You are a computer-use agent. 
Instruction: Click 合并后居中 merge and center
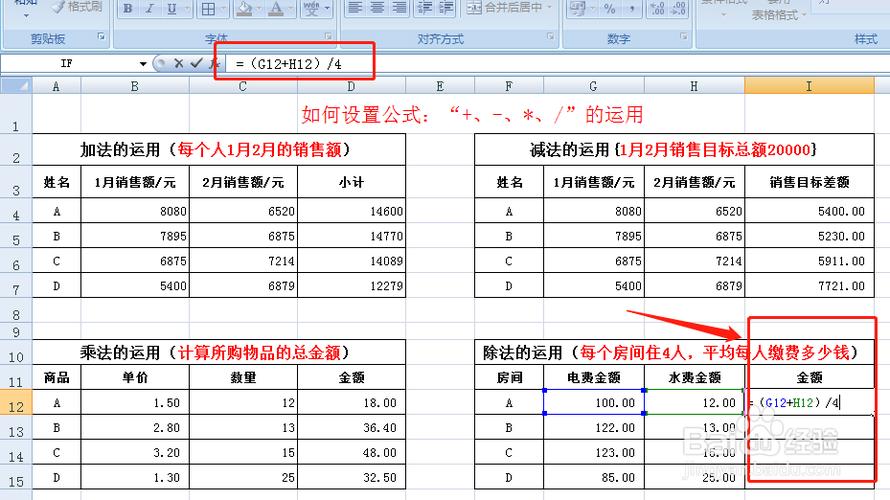[x=505, y=8]
